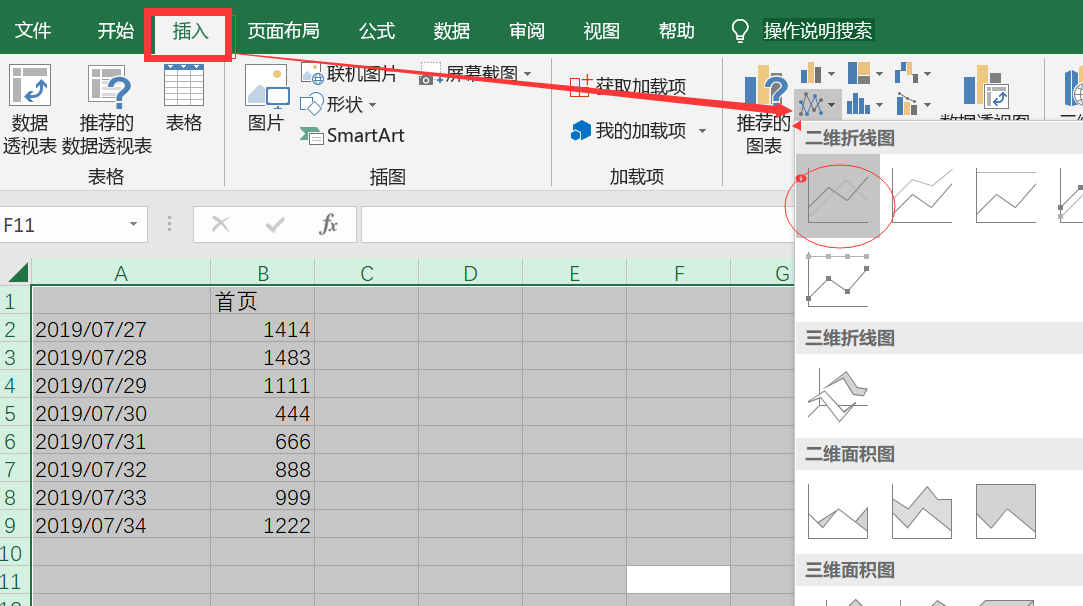Choose the stacked area chart thumbnail
Viewport: 1083px width, 606px height.
922,511
